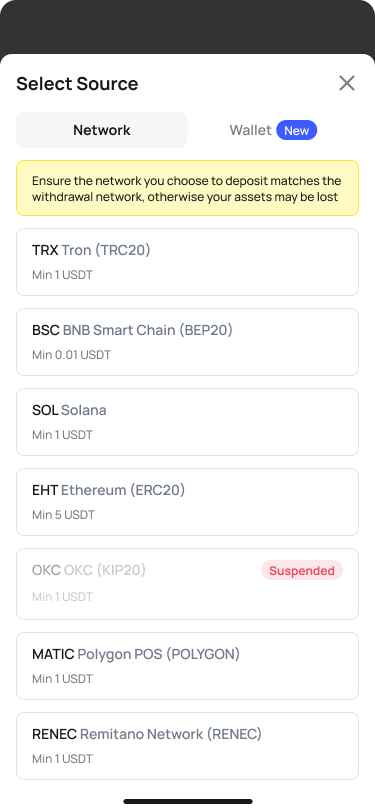The height and width of the screenshot is (812, 375).
Task: Switch to the Wallet tab
Action: coord(273,130)
